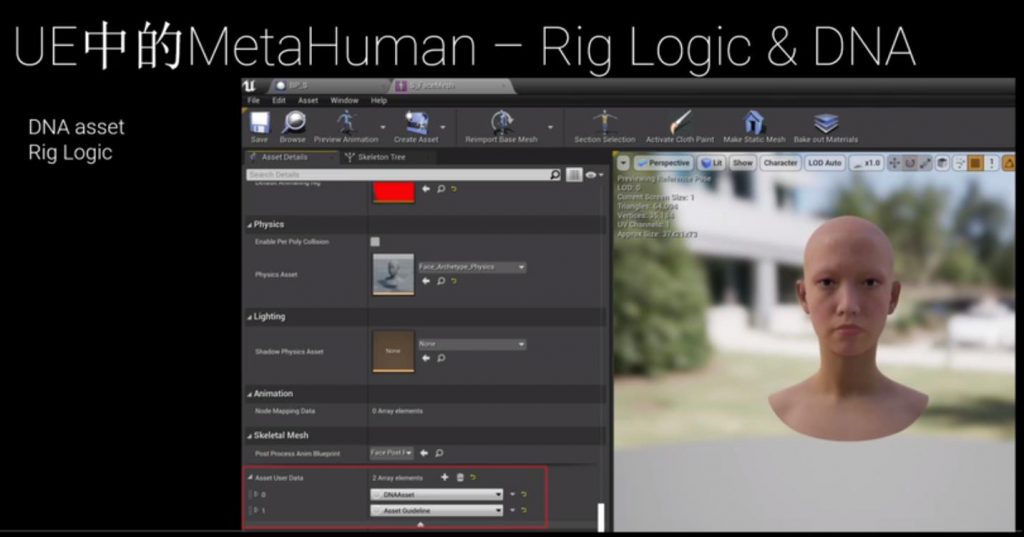Open Face Post Process blueprint dropdown
The width and height of the screenshot is (1024, 537).
coord(392,453)
